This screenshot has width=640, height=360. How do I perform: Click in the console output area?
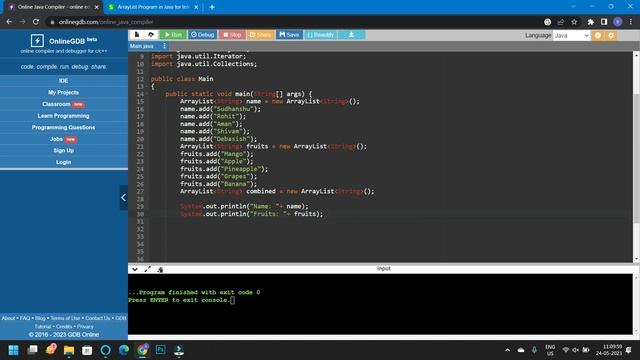(380, 304)
